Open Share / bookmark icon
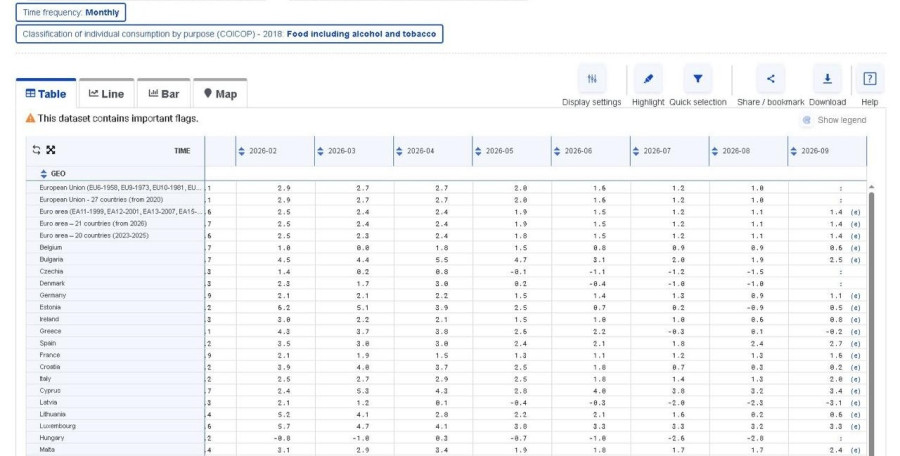900x456 pixels. pos(770,79)
